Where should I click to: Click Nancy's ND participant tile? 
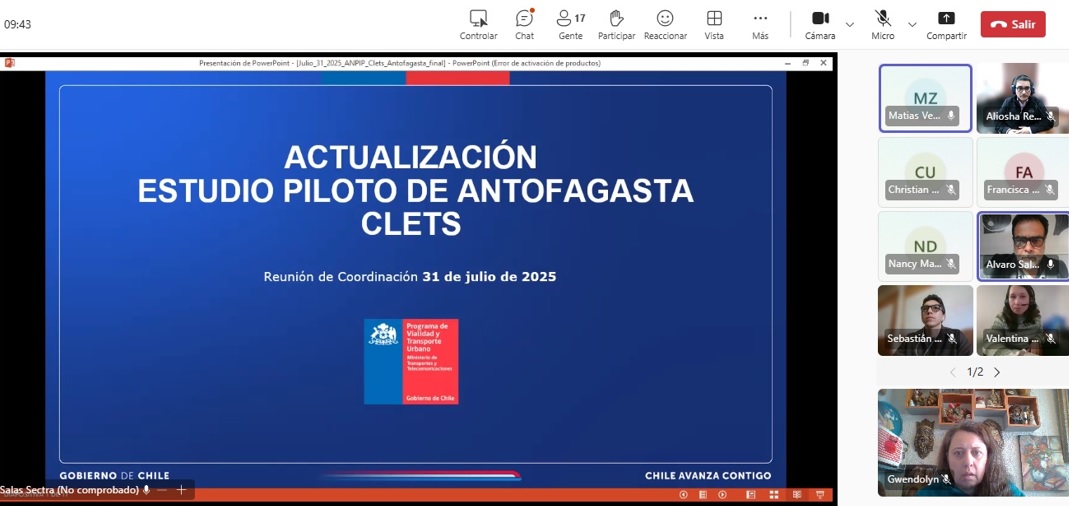[x=925, y=246]
